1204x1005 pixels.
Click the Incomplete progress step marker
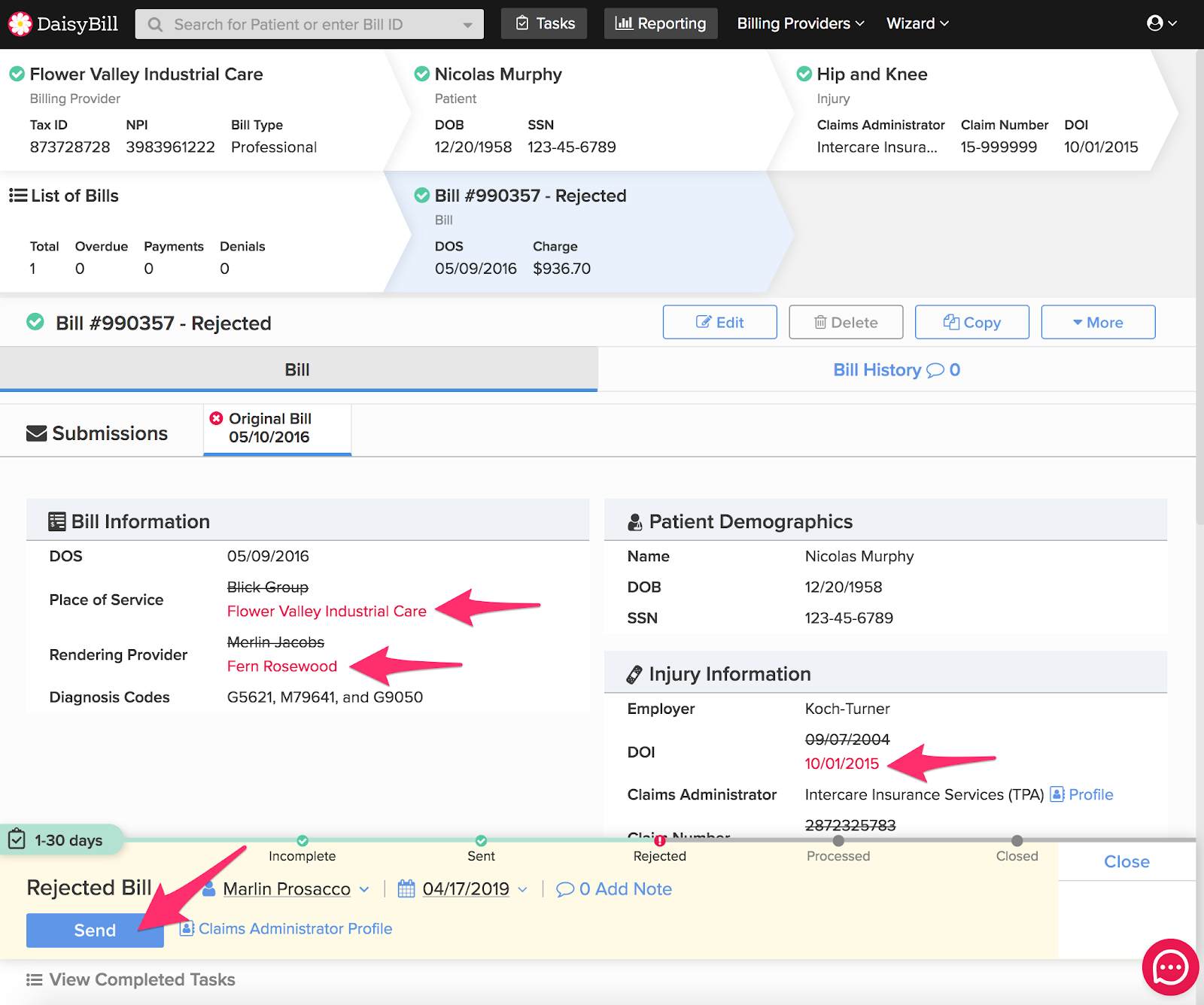[x=303, y=840]
